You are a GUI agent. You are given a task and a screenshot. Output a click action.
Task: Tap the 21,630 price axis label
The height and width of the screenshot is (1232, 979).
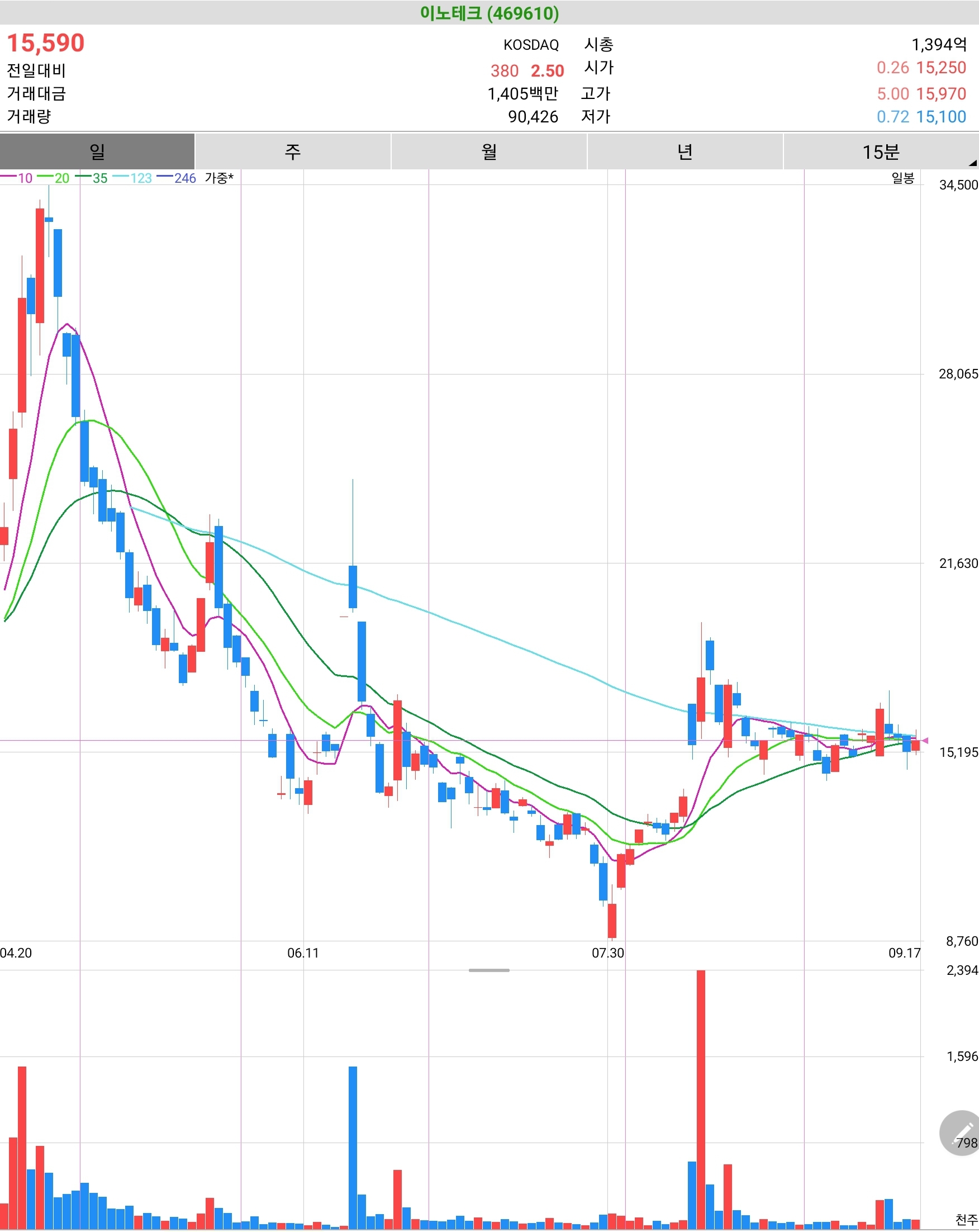(958, 563)
